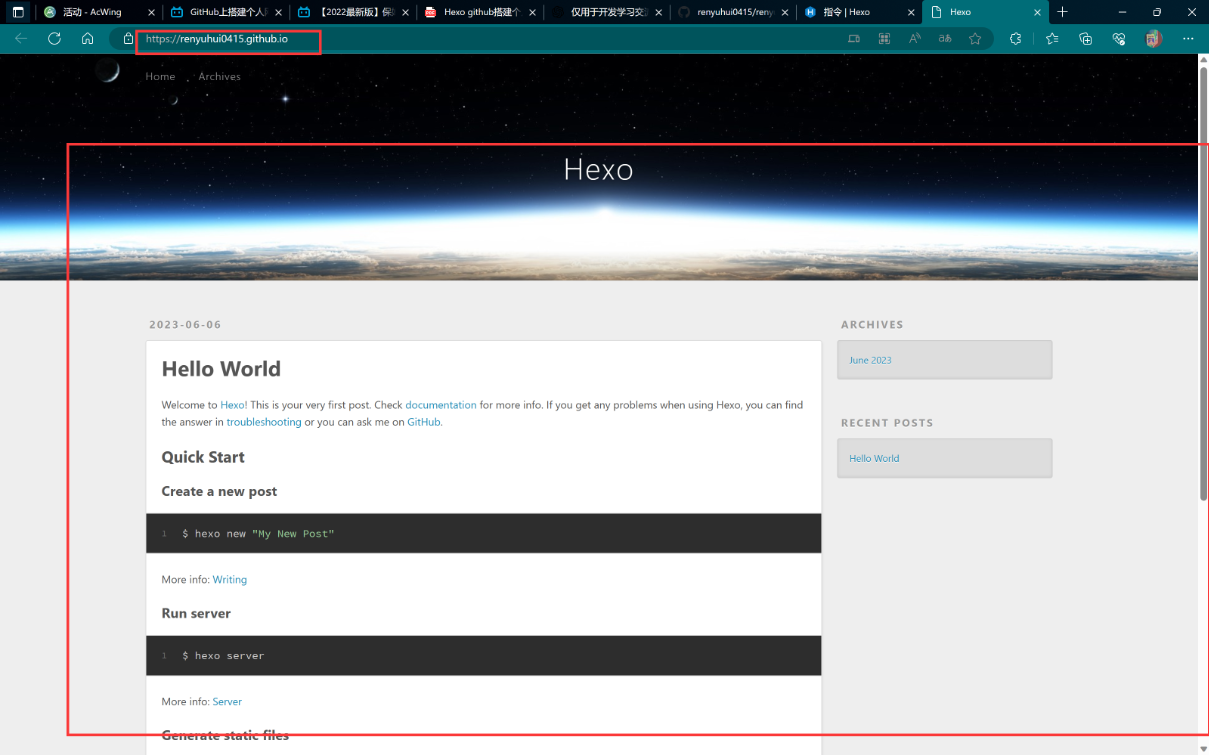Open the documentation link
Image resolution: width=1209 pixels, height=755 pixels.
[x=441, y=405]
